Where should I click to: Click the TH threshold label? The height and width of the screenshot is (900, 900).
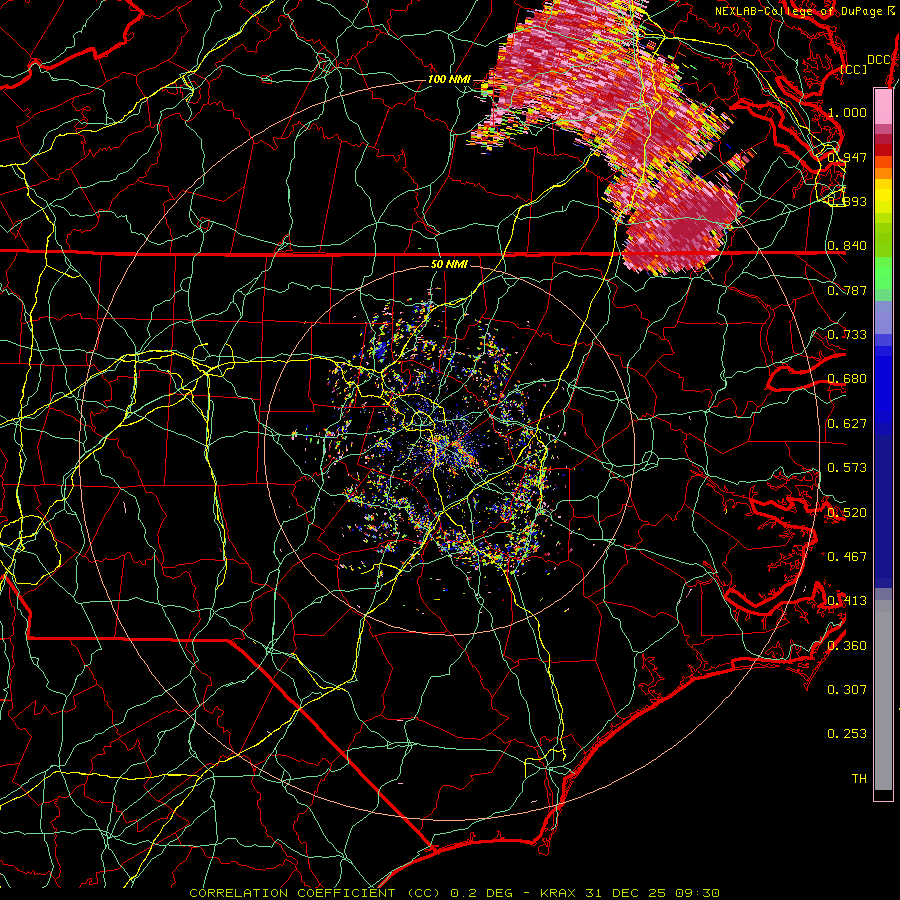click(859, 779)
